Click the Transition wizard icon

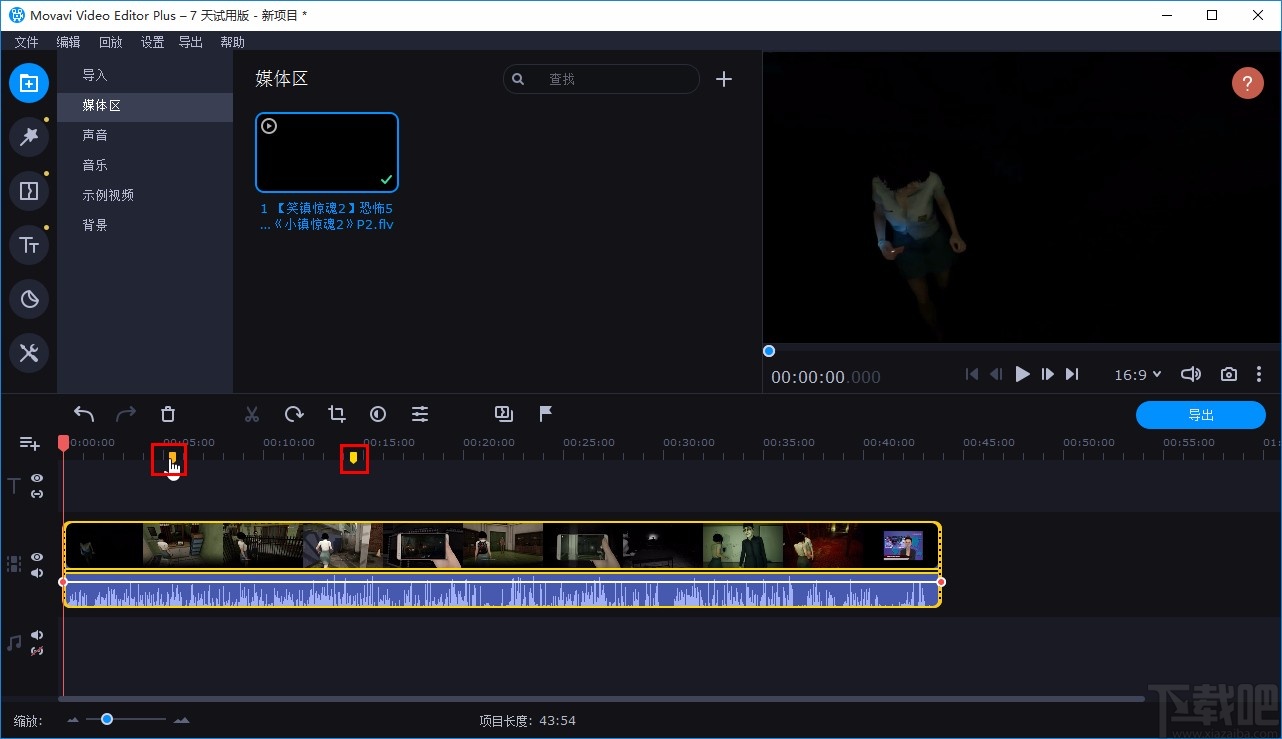pos(504,414)
